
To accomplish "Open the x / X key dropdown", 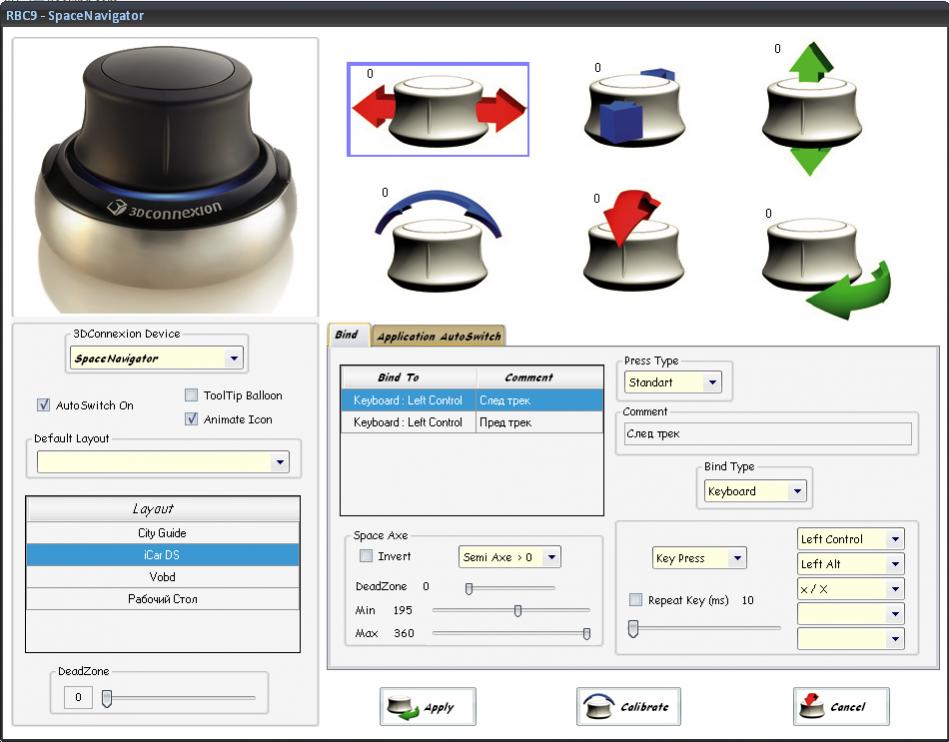I will click(x=851, y=589).
